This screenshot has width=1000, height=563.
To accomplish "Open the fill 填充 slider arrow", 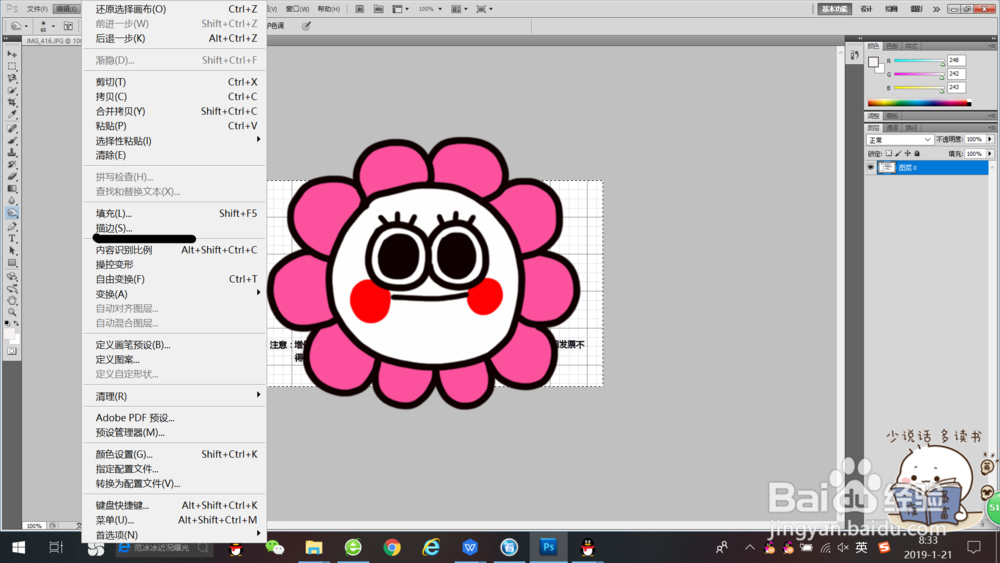I will (x=990, y=154).
